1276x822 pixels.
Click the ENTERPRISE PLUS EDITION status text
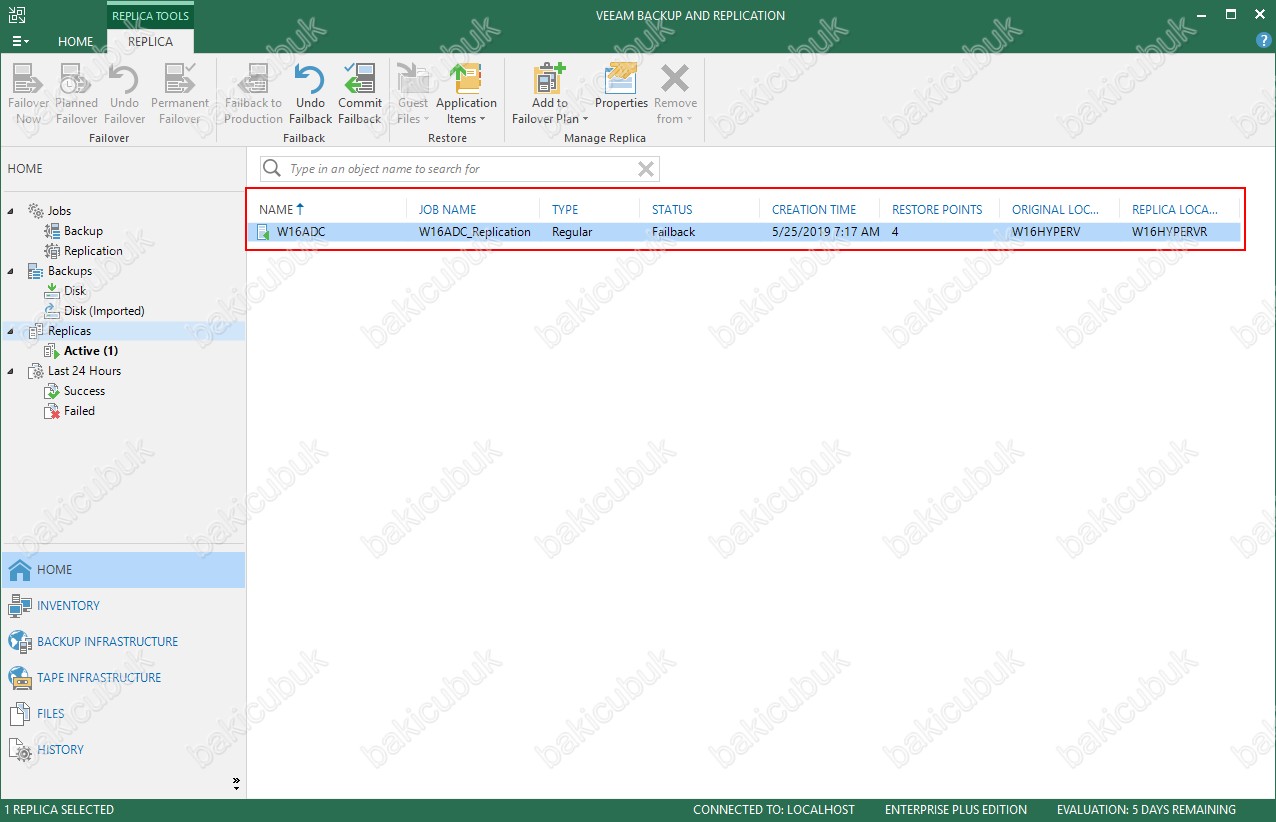[x=956, y=810]
